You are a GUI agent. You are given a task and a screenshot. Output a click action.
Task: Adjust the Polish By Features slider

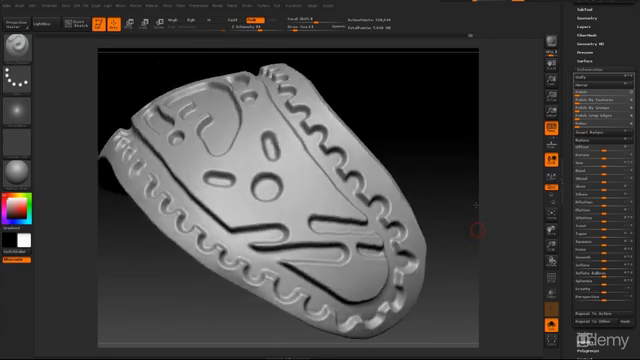pyautogui.click(x=603, y=100)
